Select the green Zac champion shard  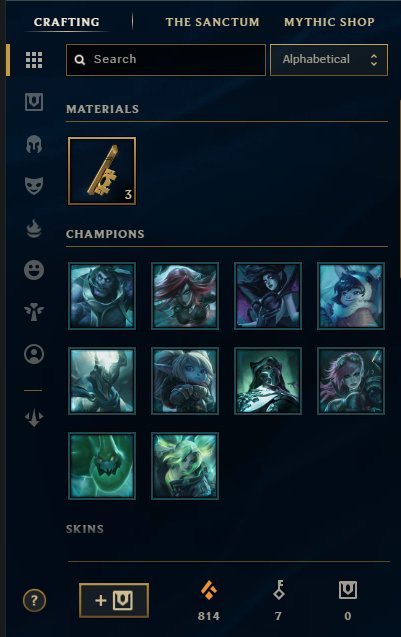tap(102, 466)
